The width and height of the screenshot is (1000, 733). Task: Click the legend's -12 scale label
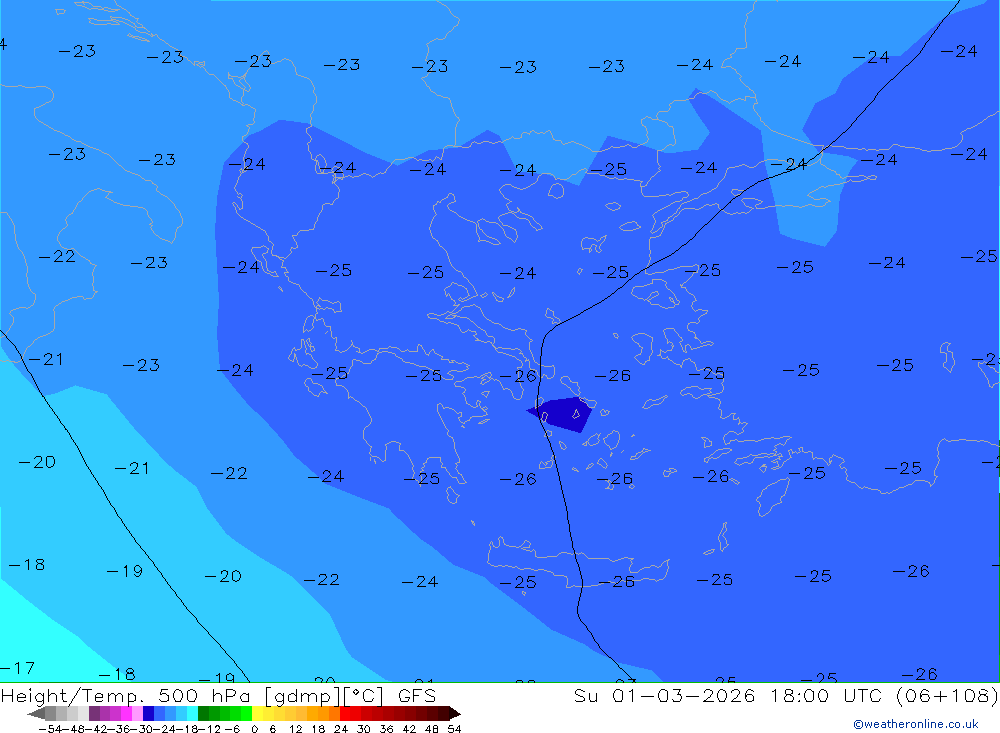tap(209, 729)
